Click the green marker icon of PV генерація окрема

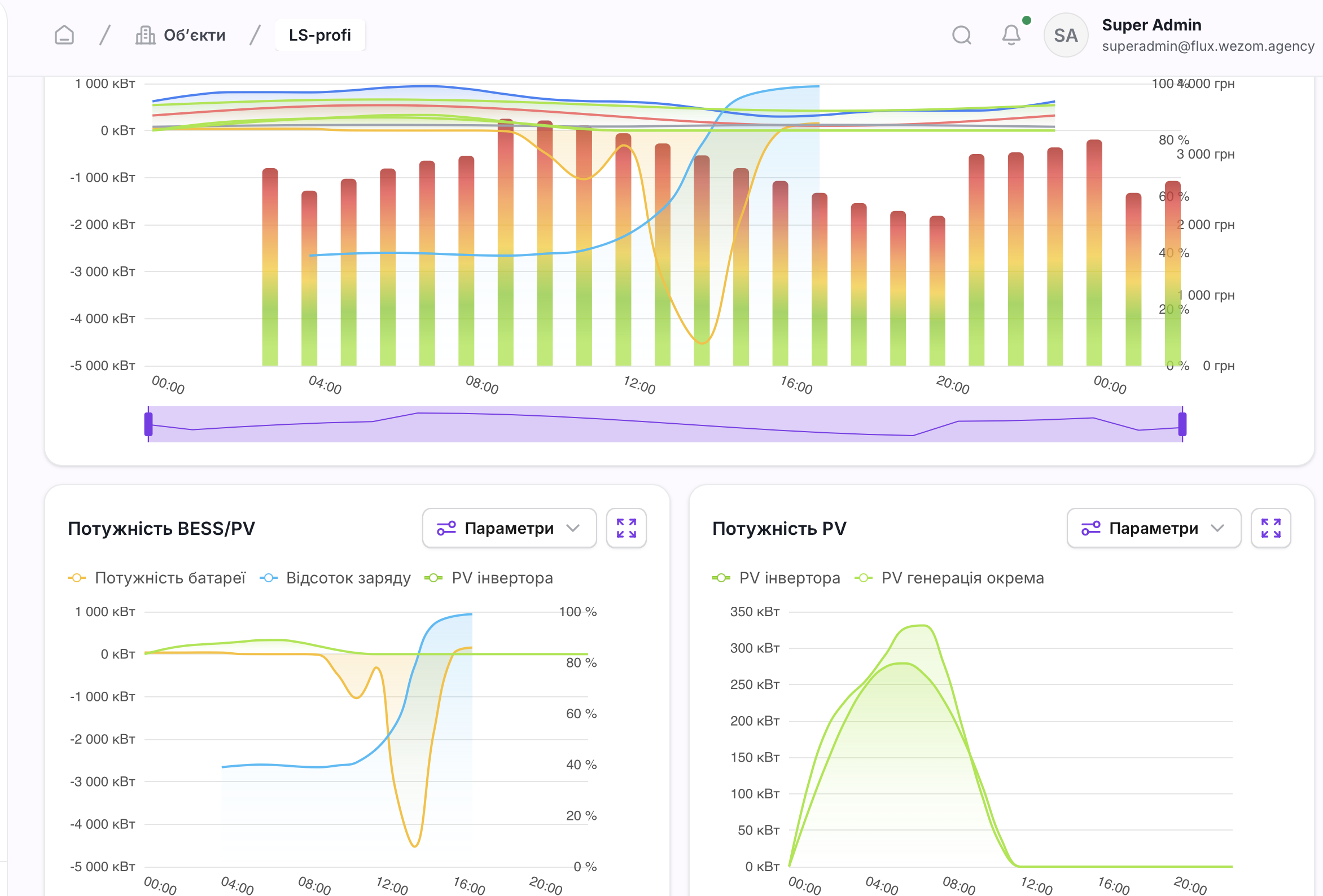pyautogui.click(x=863, y=578)
